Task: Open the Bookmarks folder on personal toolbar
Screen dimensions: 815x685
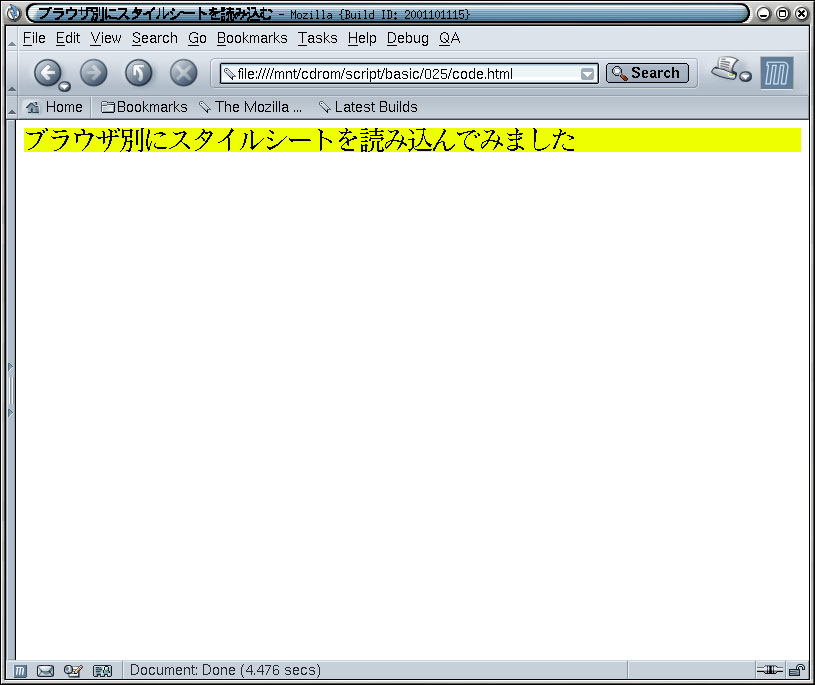Action: [x=144, y=107]
